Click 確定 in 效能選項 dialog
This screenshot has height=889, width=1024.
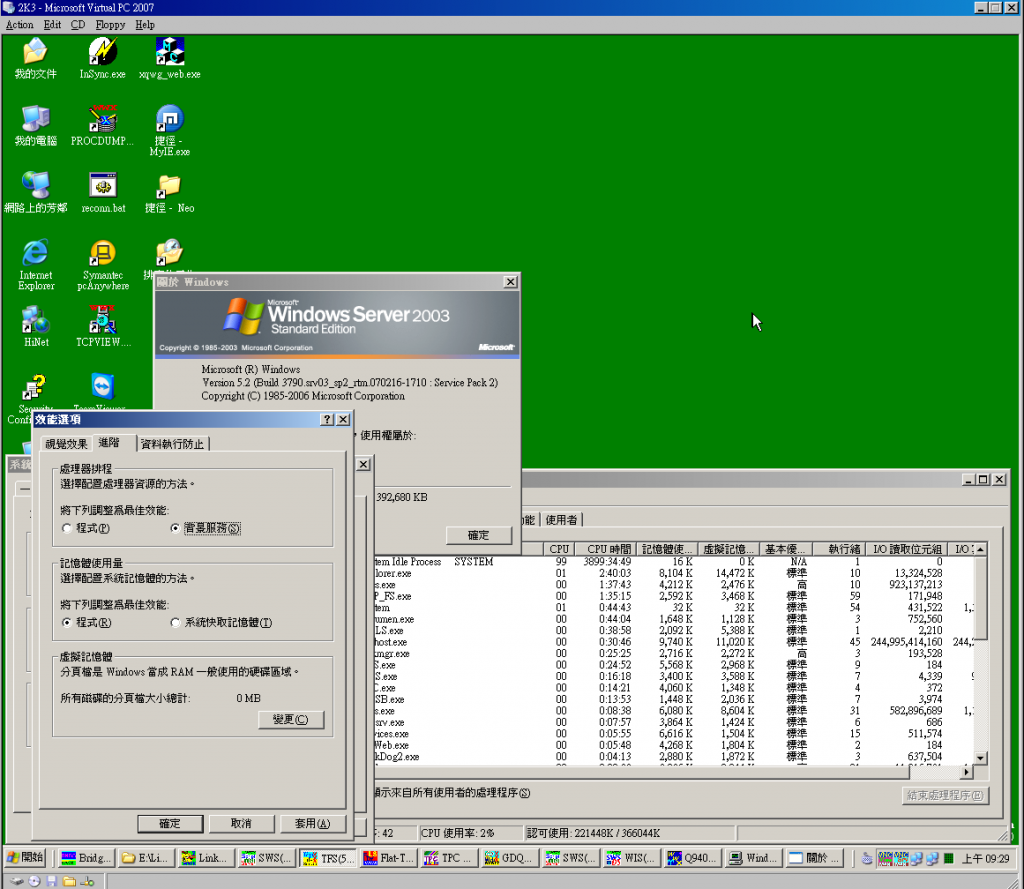(170, 824)
